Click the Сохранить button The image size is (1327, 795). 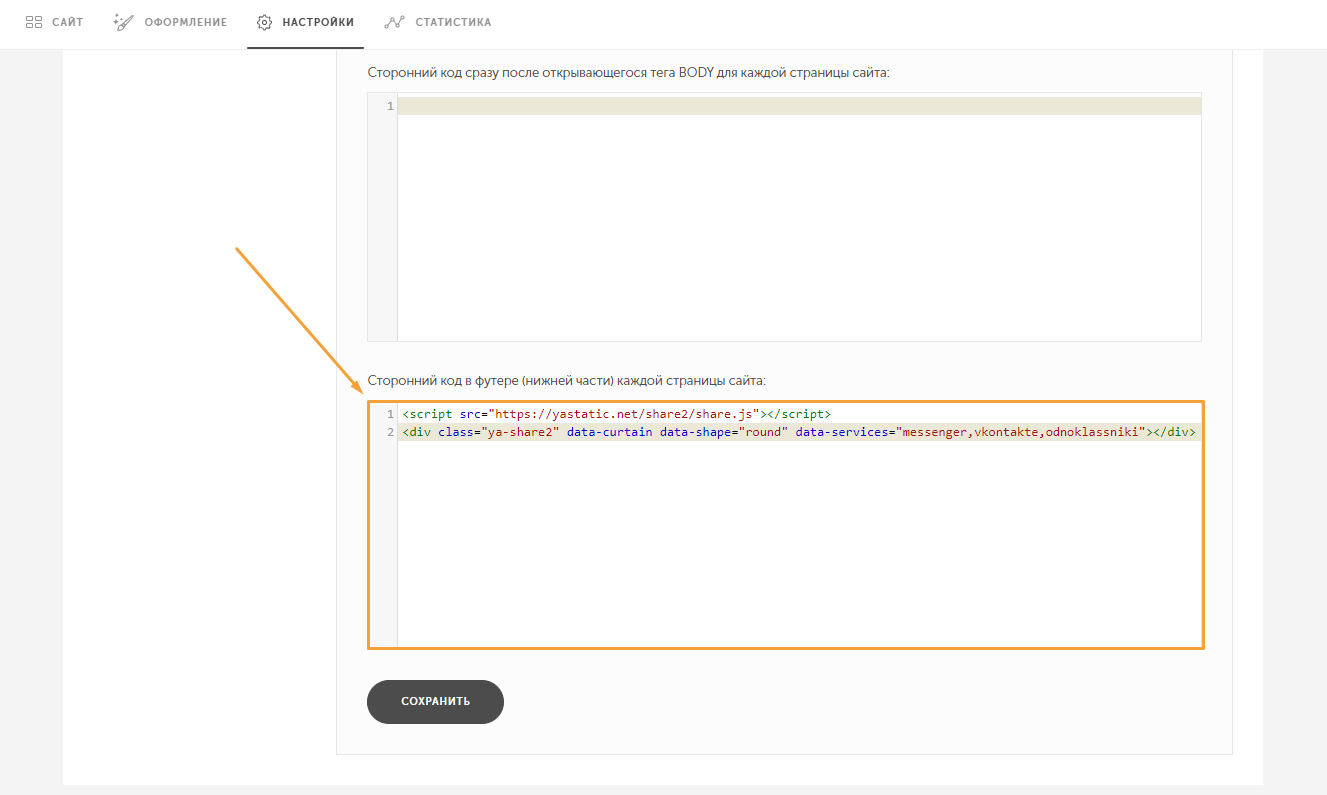[435, 701]
